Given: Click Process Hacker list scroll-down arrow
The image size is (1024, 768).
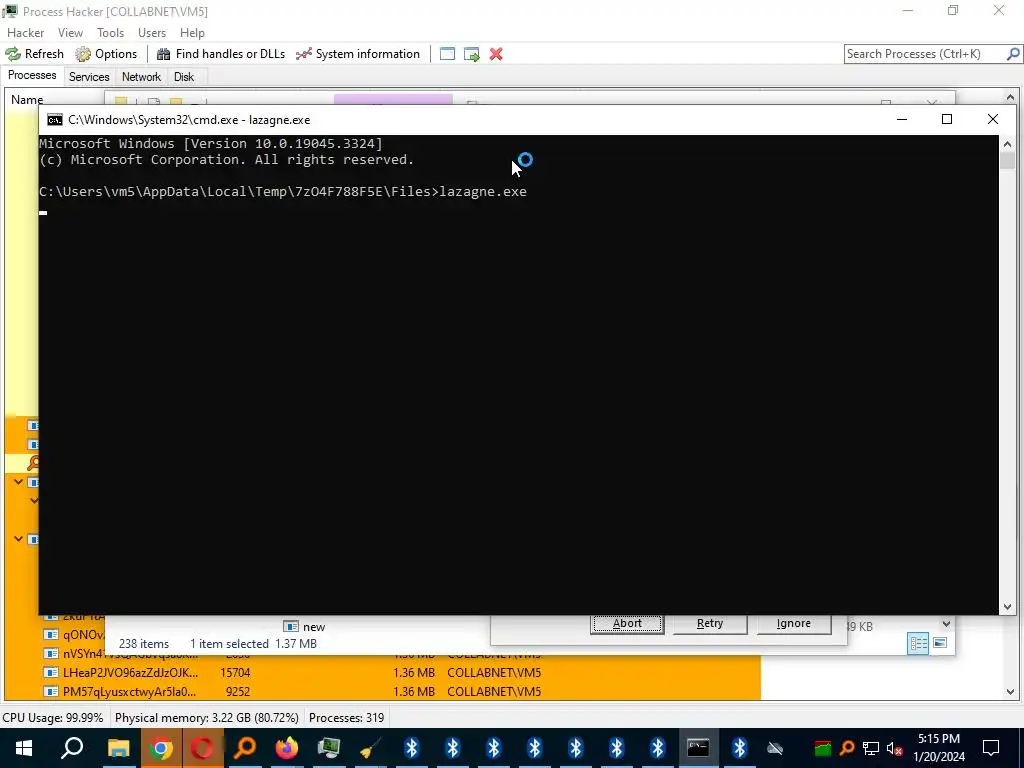Looking at the screenshot, I should coord(1010,692).
